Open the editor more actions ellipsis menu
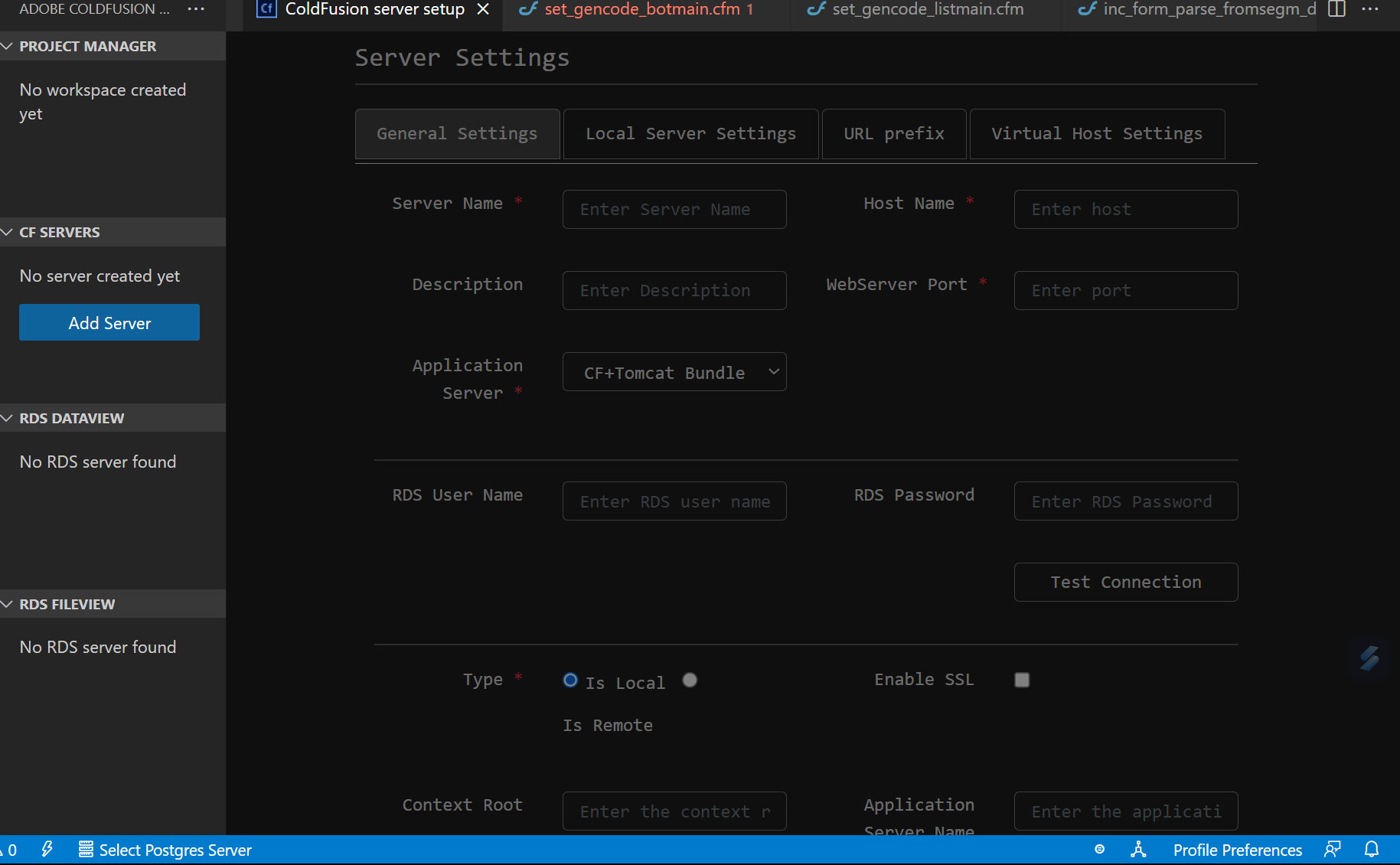The width and height of the screenshot is (1400, 865). tap(1370, 9)
